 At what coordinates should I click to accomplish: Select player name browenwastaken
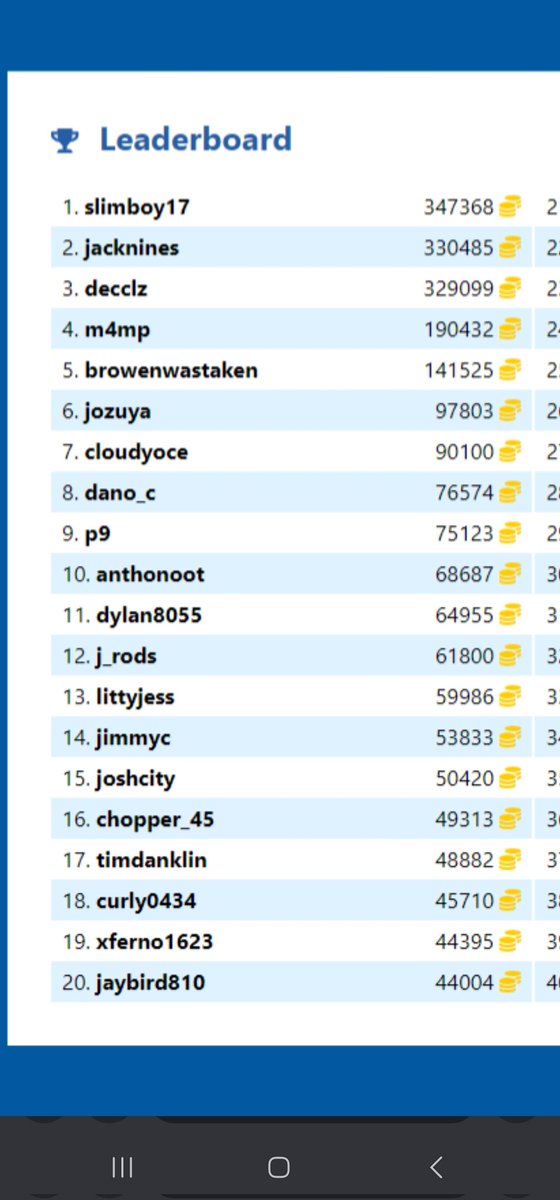pyautogui.click(x=171, y=370)
